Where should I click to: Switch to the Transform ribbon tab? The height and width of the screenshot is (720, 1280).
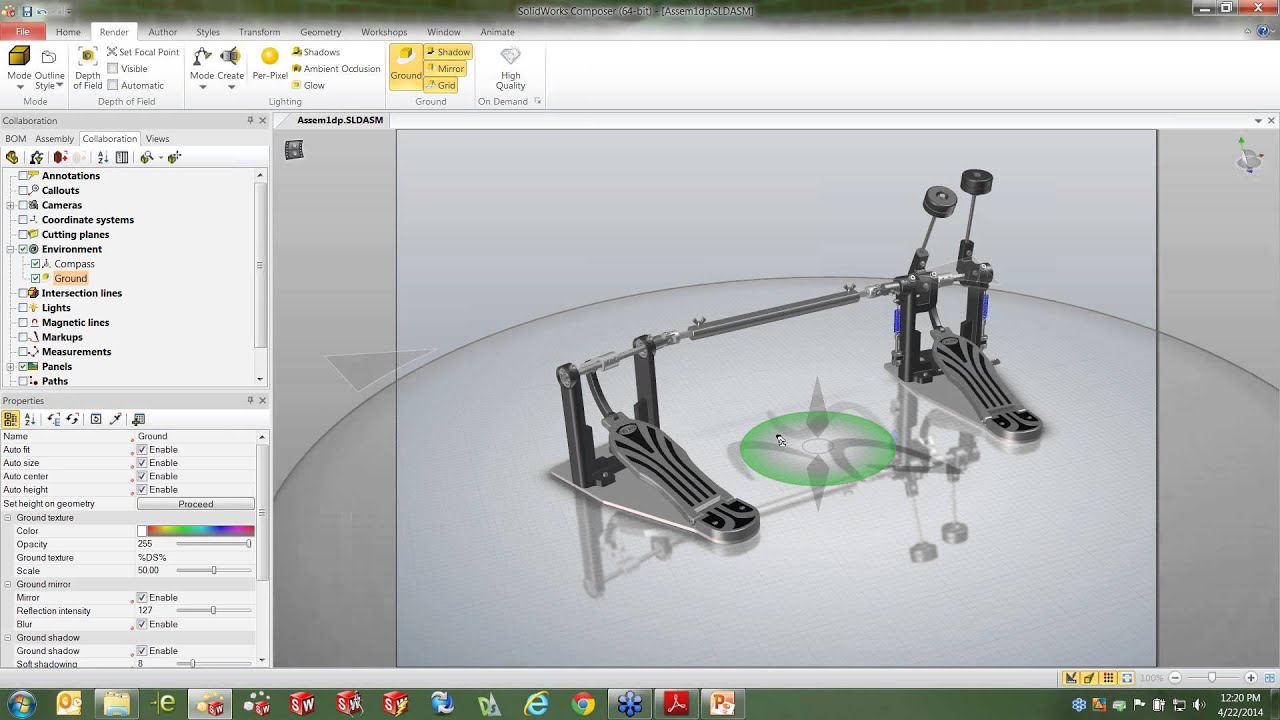(x=260, y=32)
